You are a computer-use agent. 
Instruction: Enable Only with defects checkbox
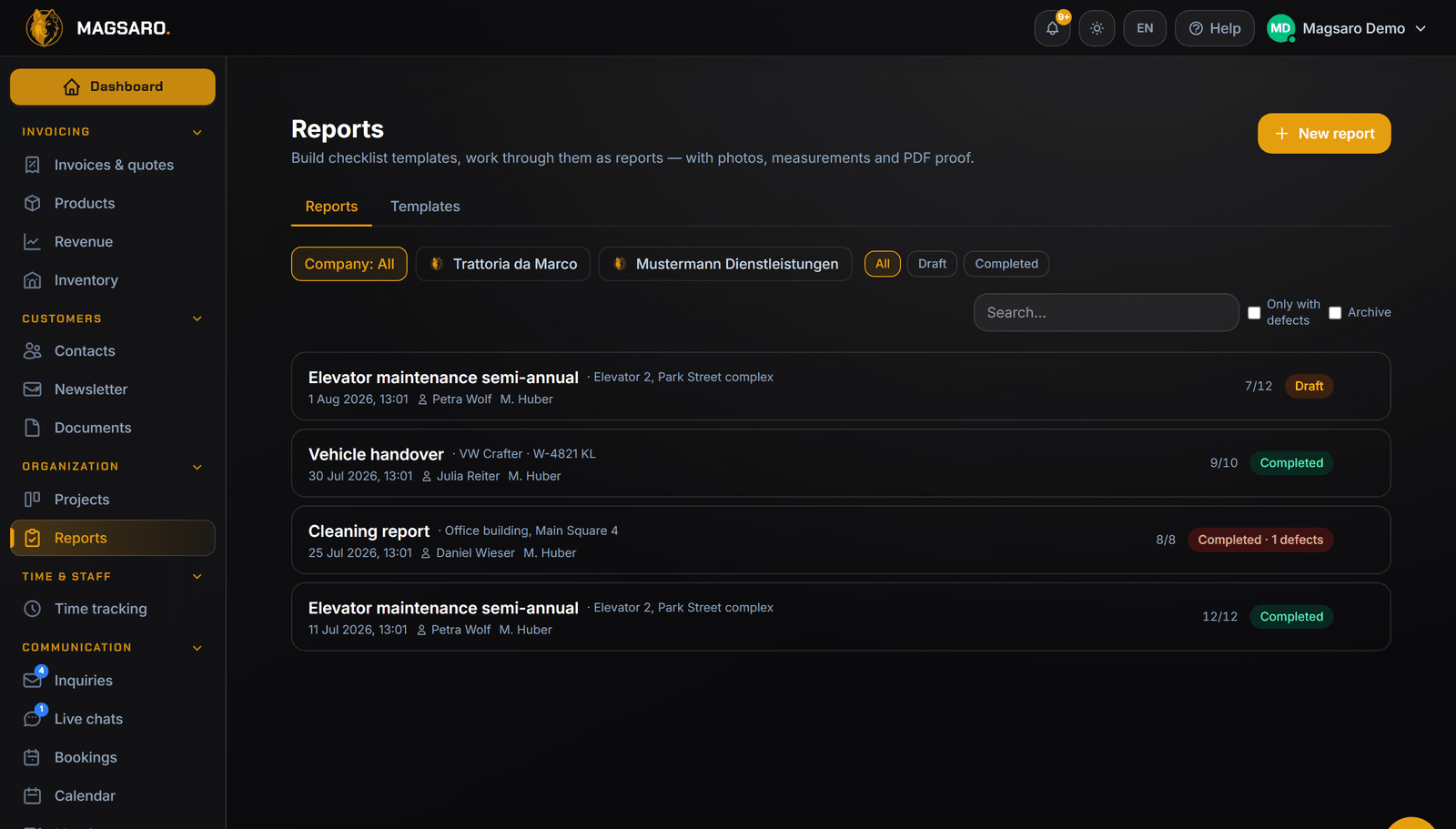click(1254, 313)
